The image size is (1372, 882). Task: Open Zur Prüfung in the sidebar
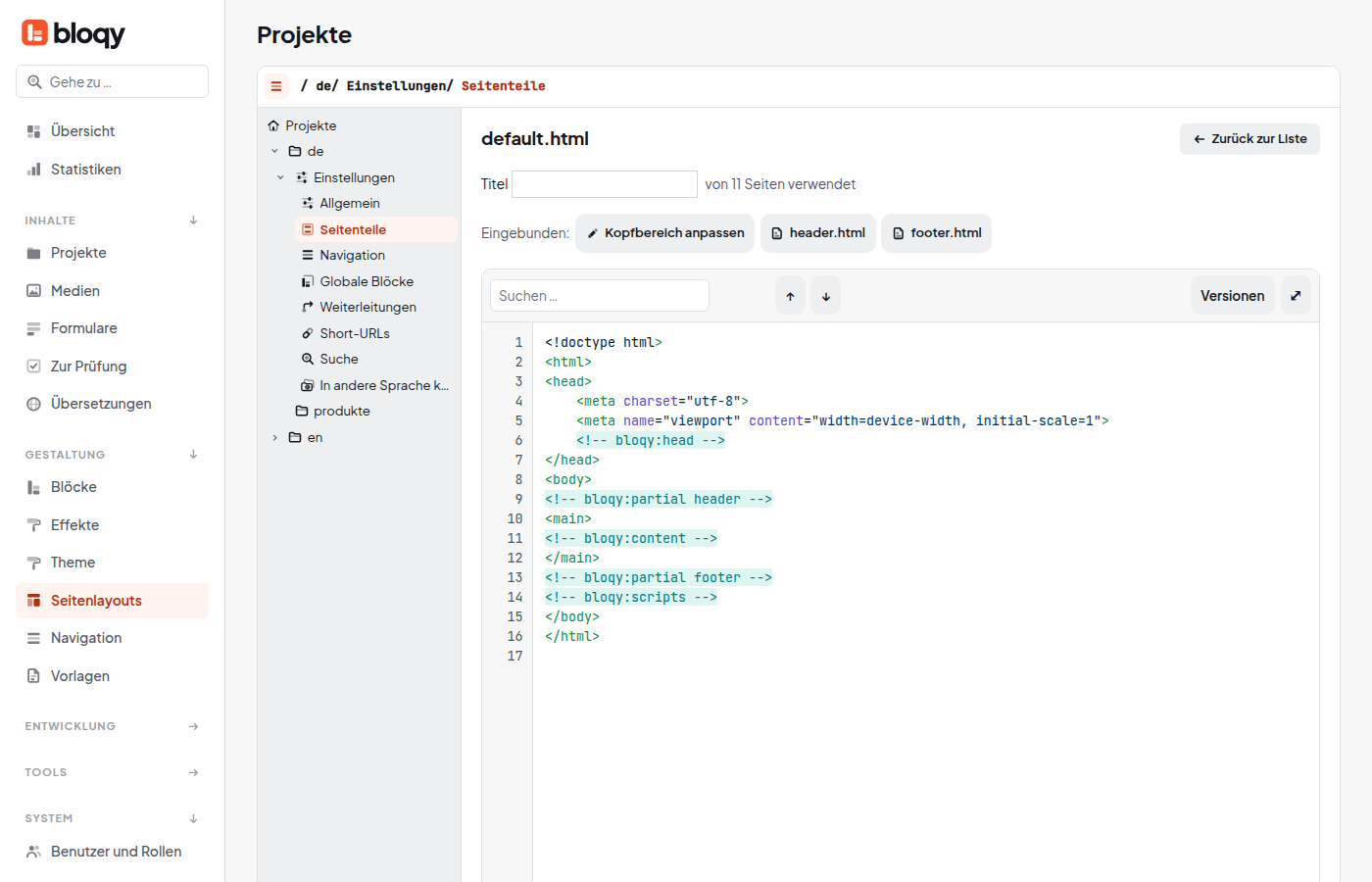coord(112,367)
